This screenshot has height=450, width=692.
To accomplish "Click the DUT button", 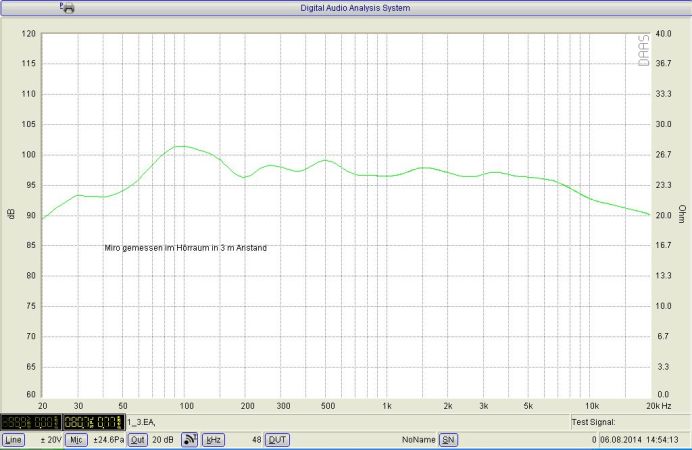I will tap(278, 440).
